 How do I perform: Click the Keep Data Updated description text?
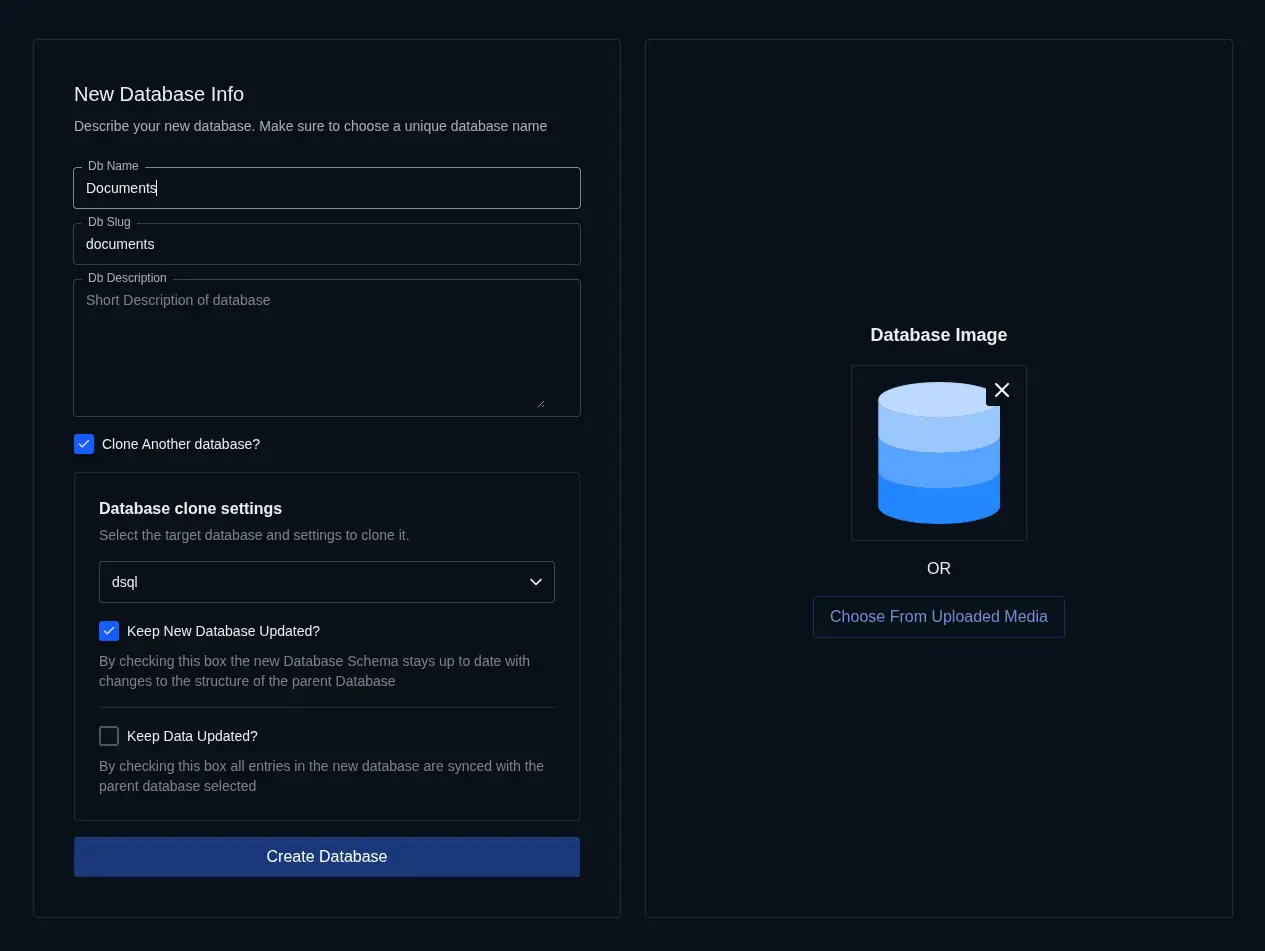pyautogui.click(x=321, y=776)
